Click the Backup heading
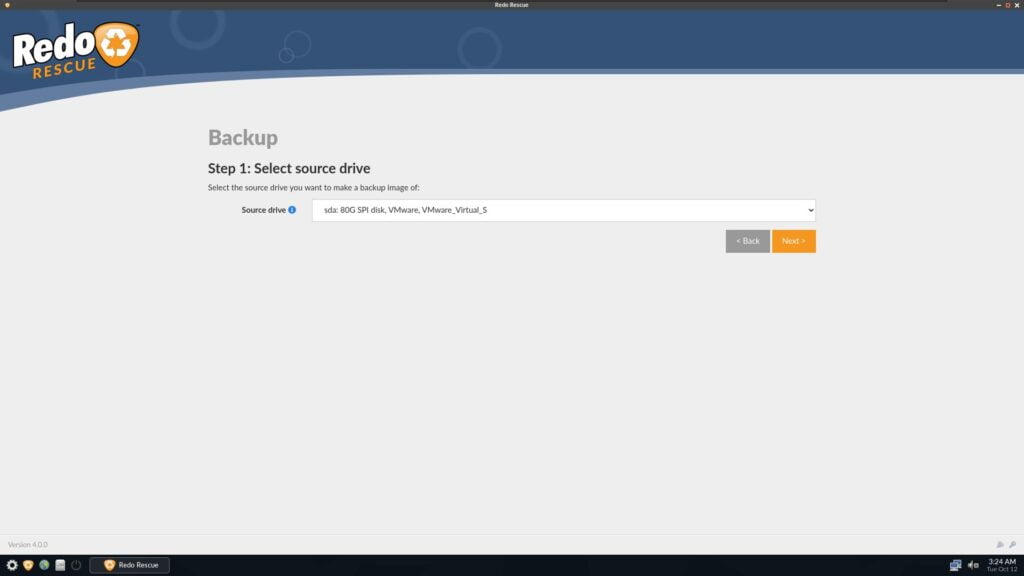 pos(243,137)
